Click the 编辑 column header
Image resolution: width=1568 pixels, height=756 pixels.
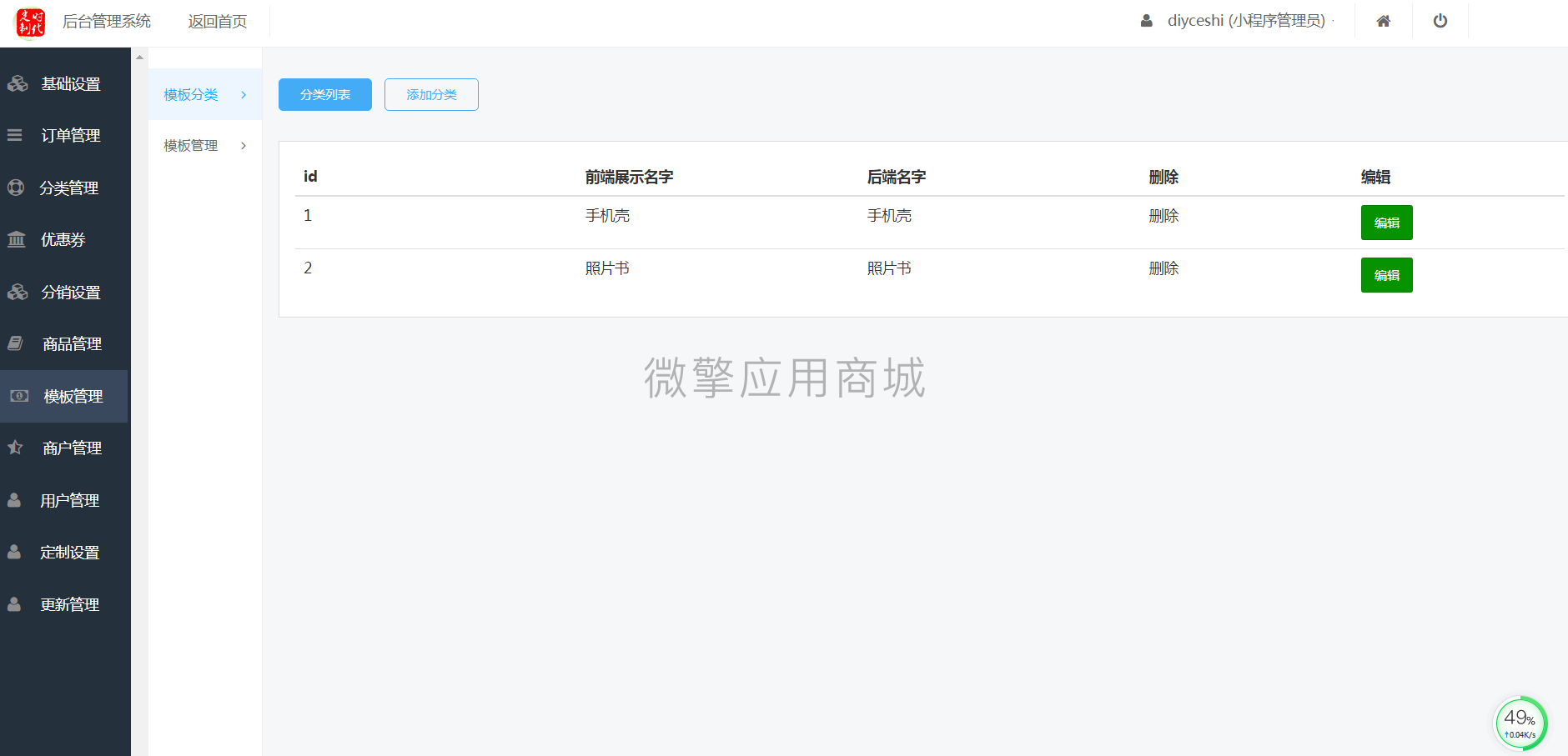1375,177
